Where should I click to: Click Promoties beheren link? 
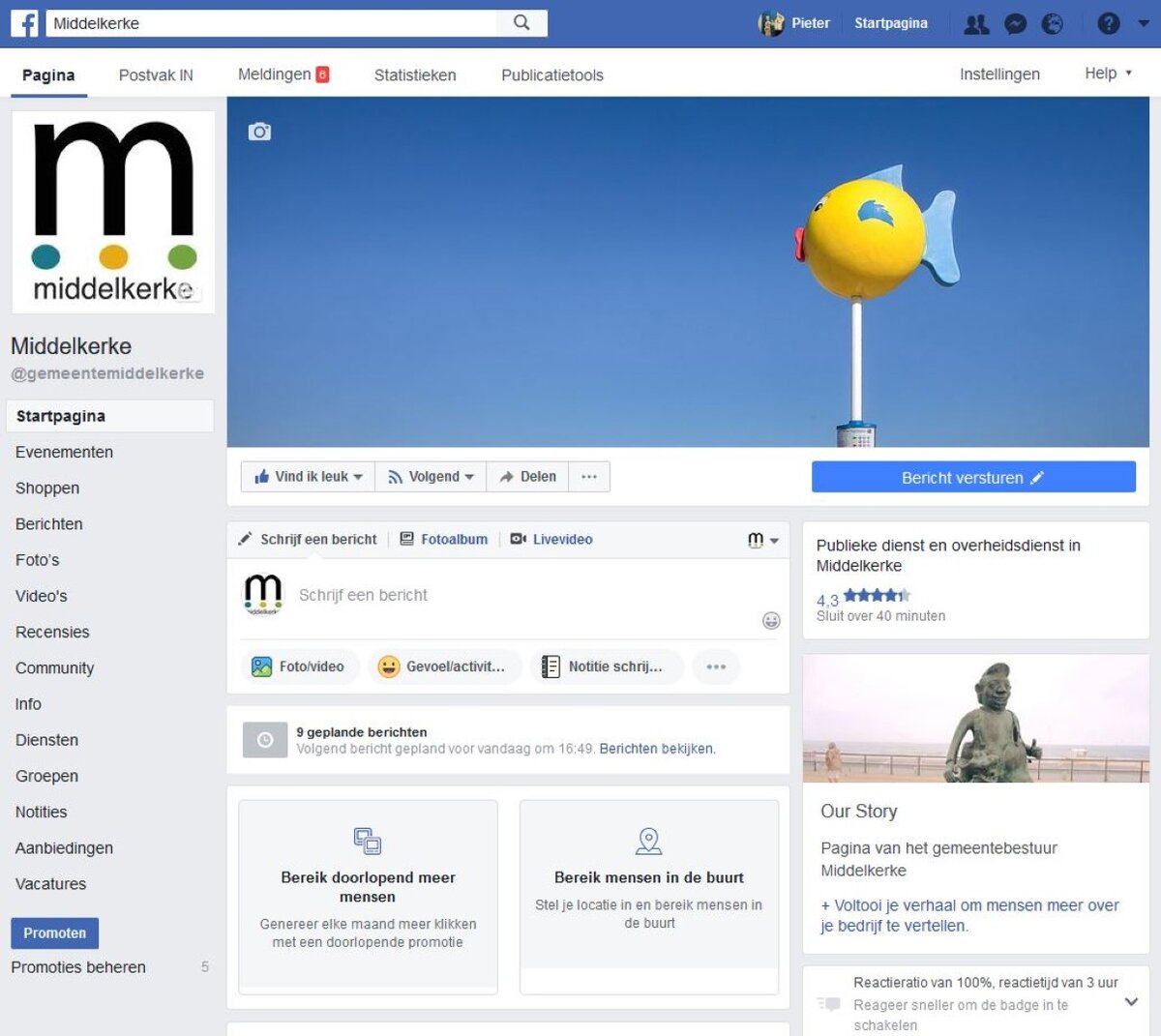click(78, 967)
